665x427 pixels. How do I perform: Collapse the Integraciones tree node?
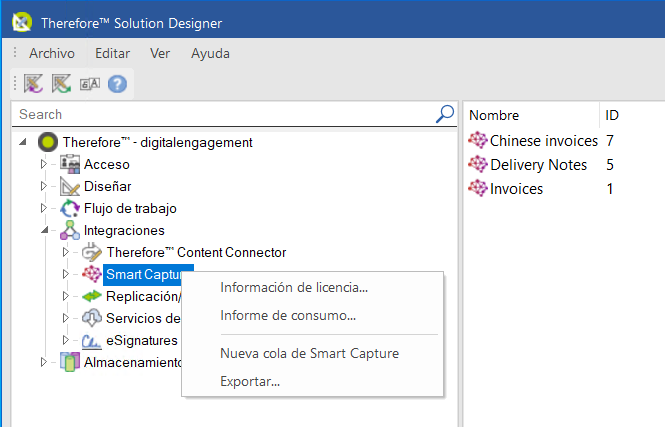[45, 230]
